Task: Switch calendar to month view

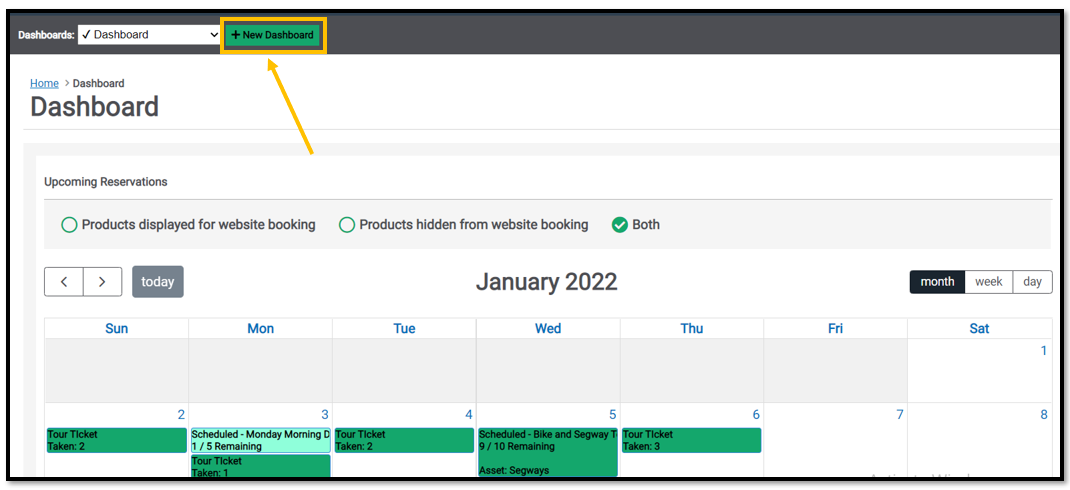Action: (x=937, y=282)
